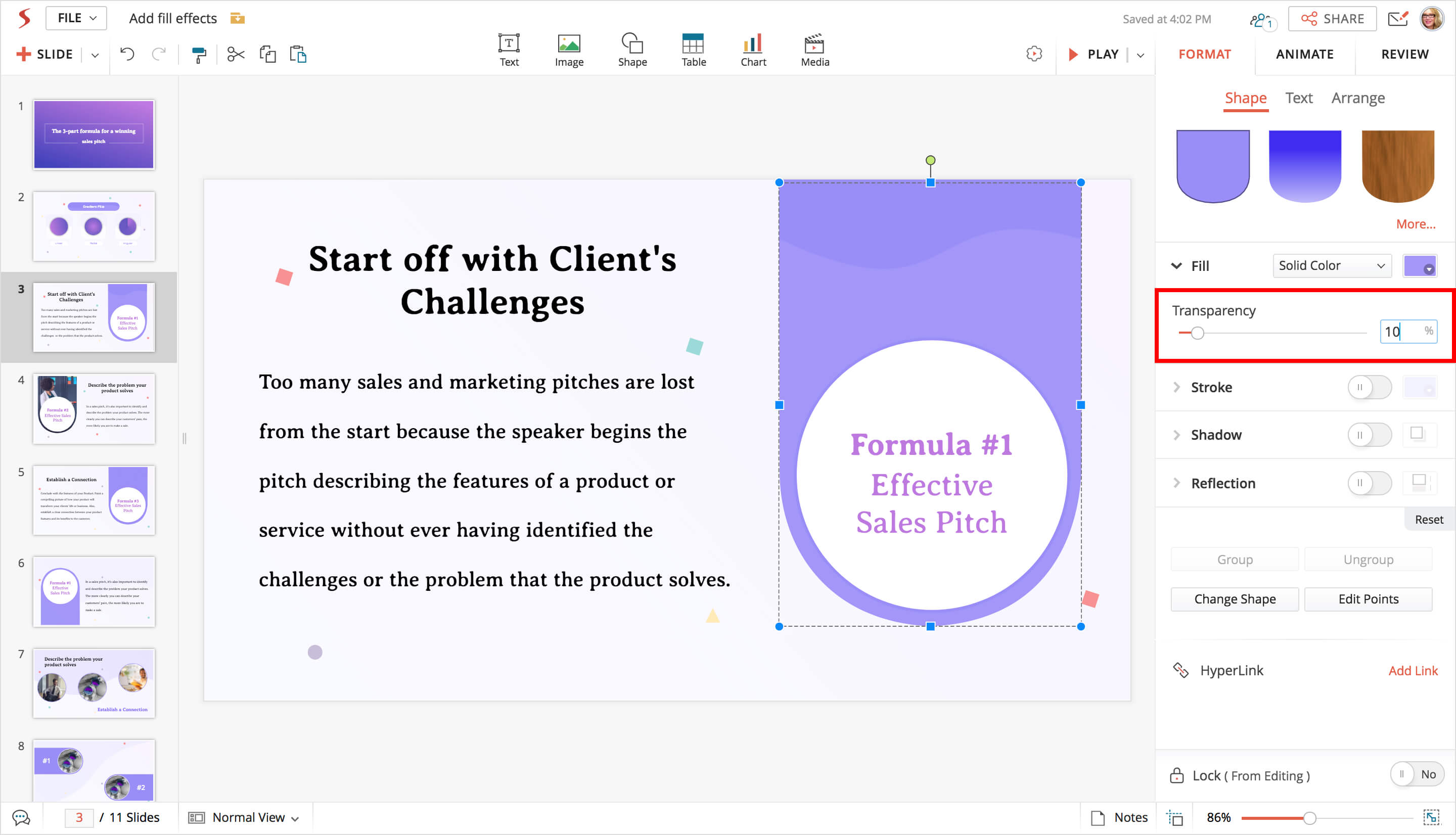The image size is (1456, 835).
Task: Switch to the ANIMATE tab
Action: (x=1304, y=55)
